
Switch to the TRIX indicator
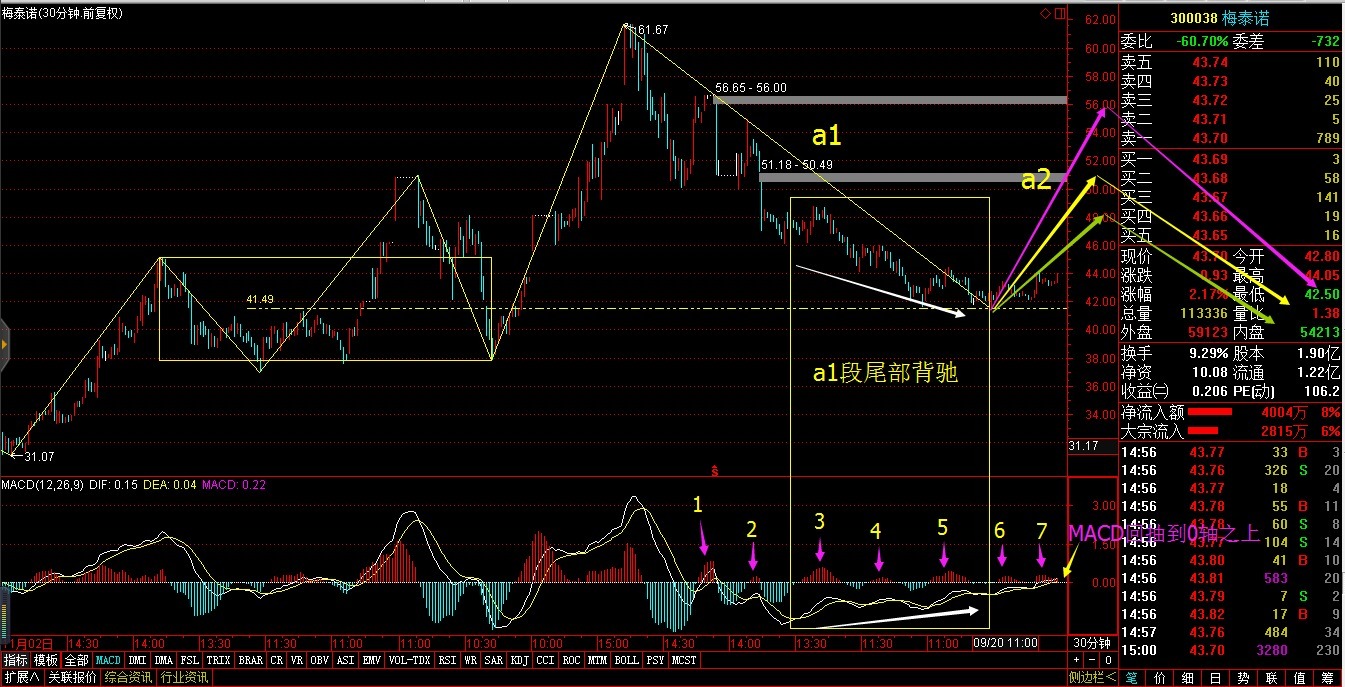tap(219, 660)
